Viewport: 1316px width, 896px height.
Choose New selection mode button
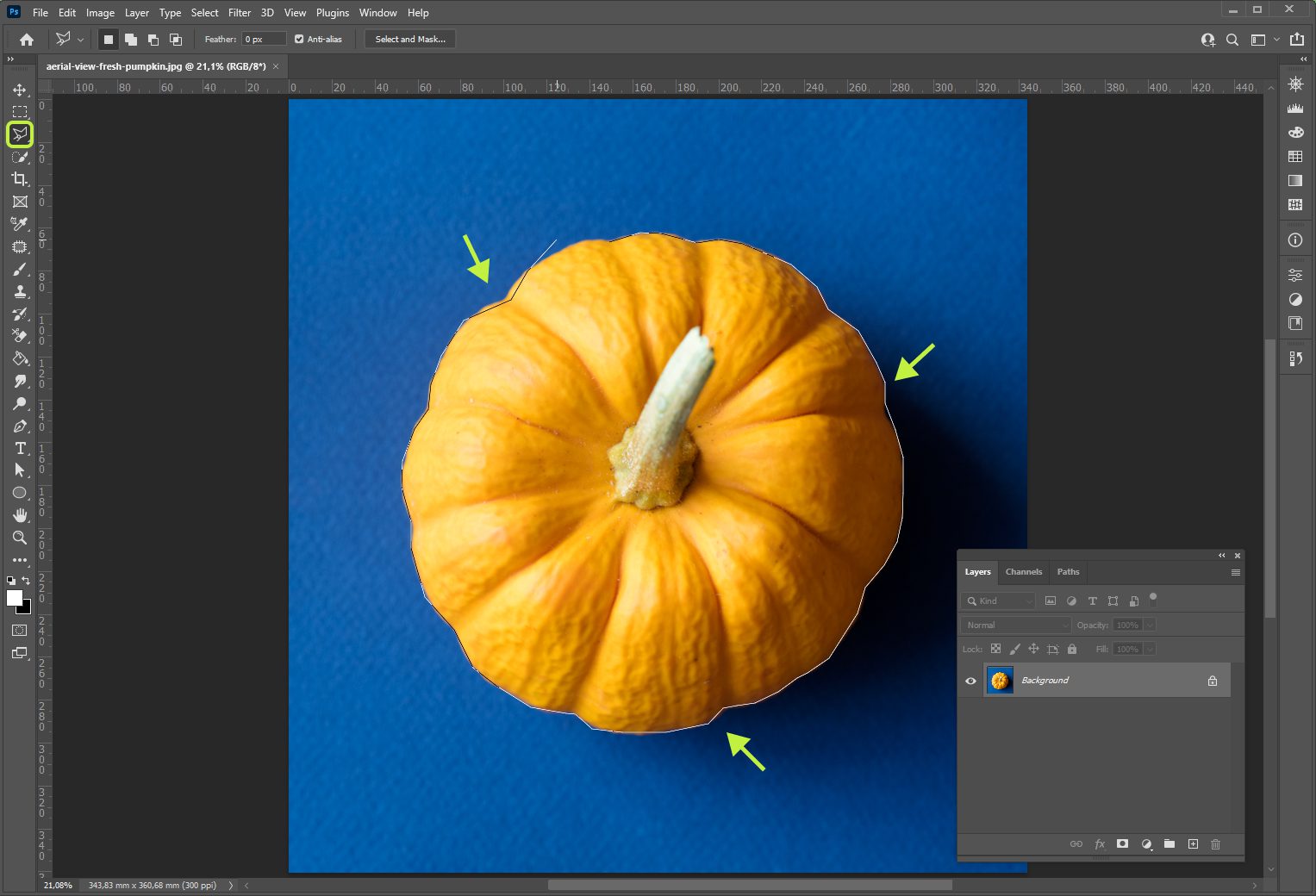(x=108, y=40)
